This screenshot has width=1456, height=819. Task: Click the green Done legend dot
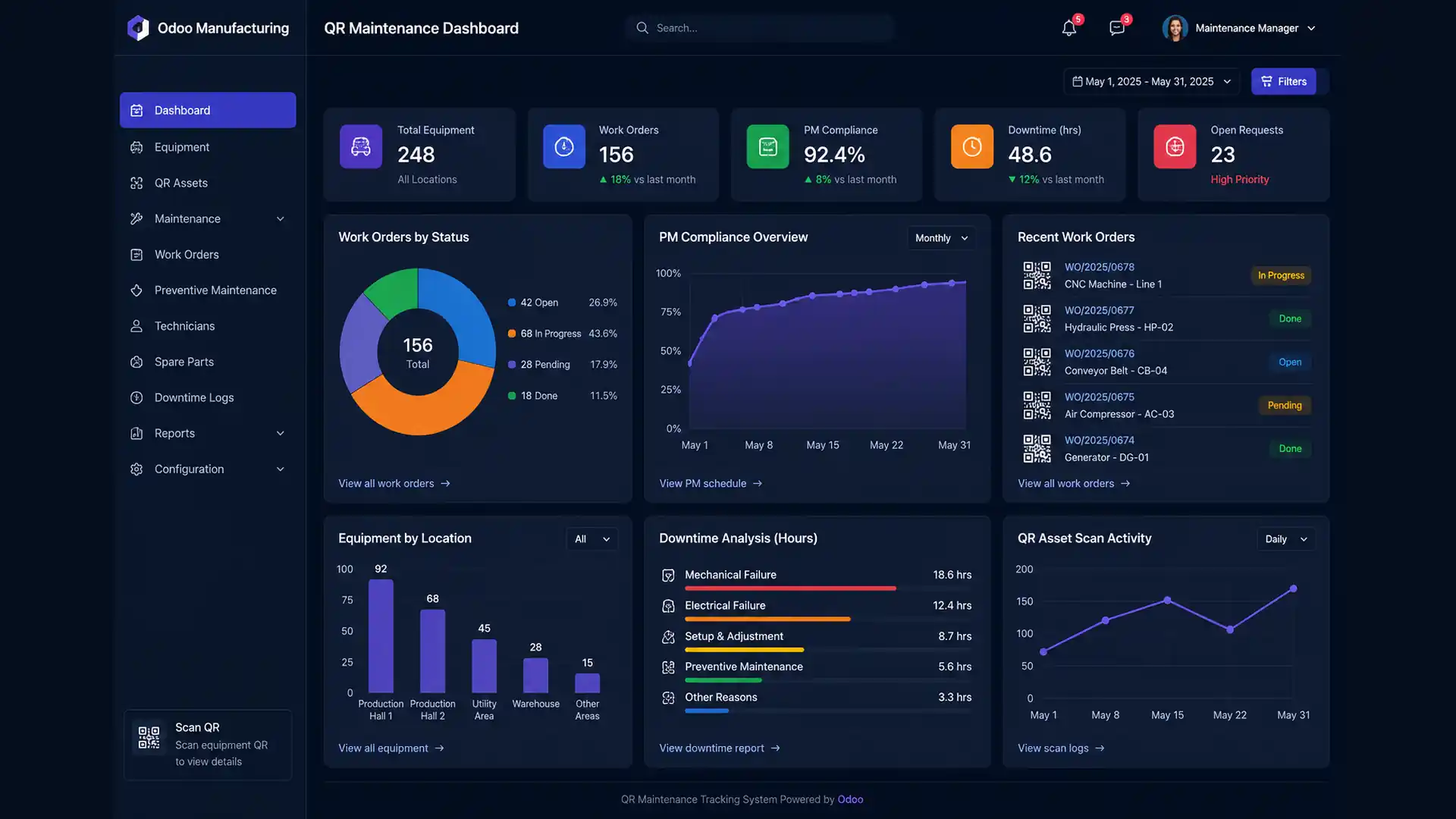coord(512,396)
